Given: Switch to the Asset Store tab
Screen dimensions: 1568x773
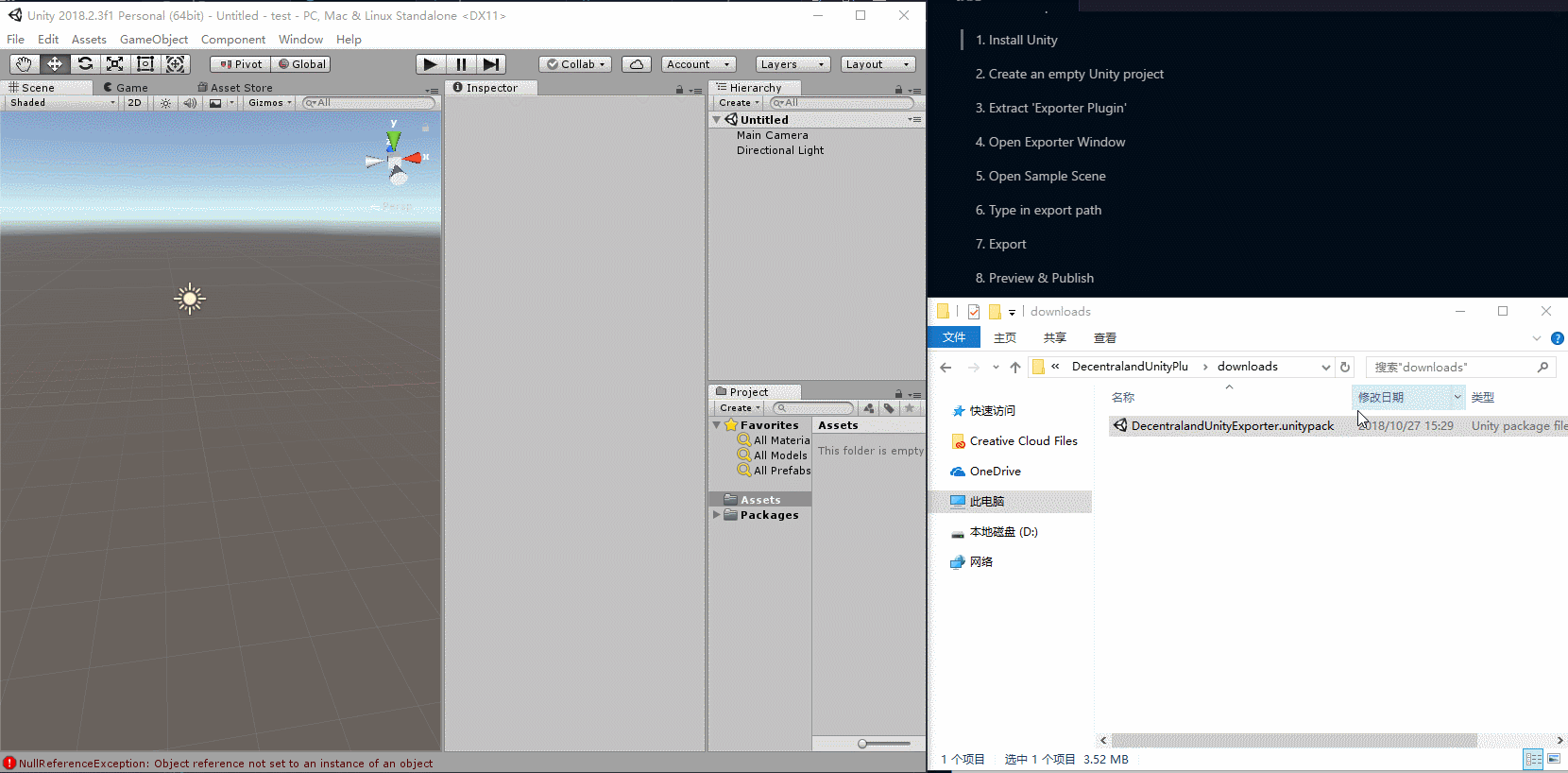Looking at the screenshot, I should pos(235,88).
